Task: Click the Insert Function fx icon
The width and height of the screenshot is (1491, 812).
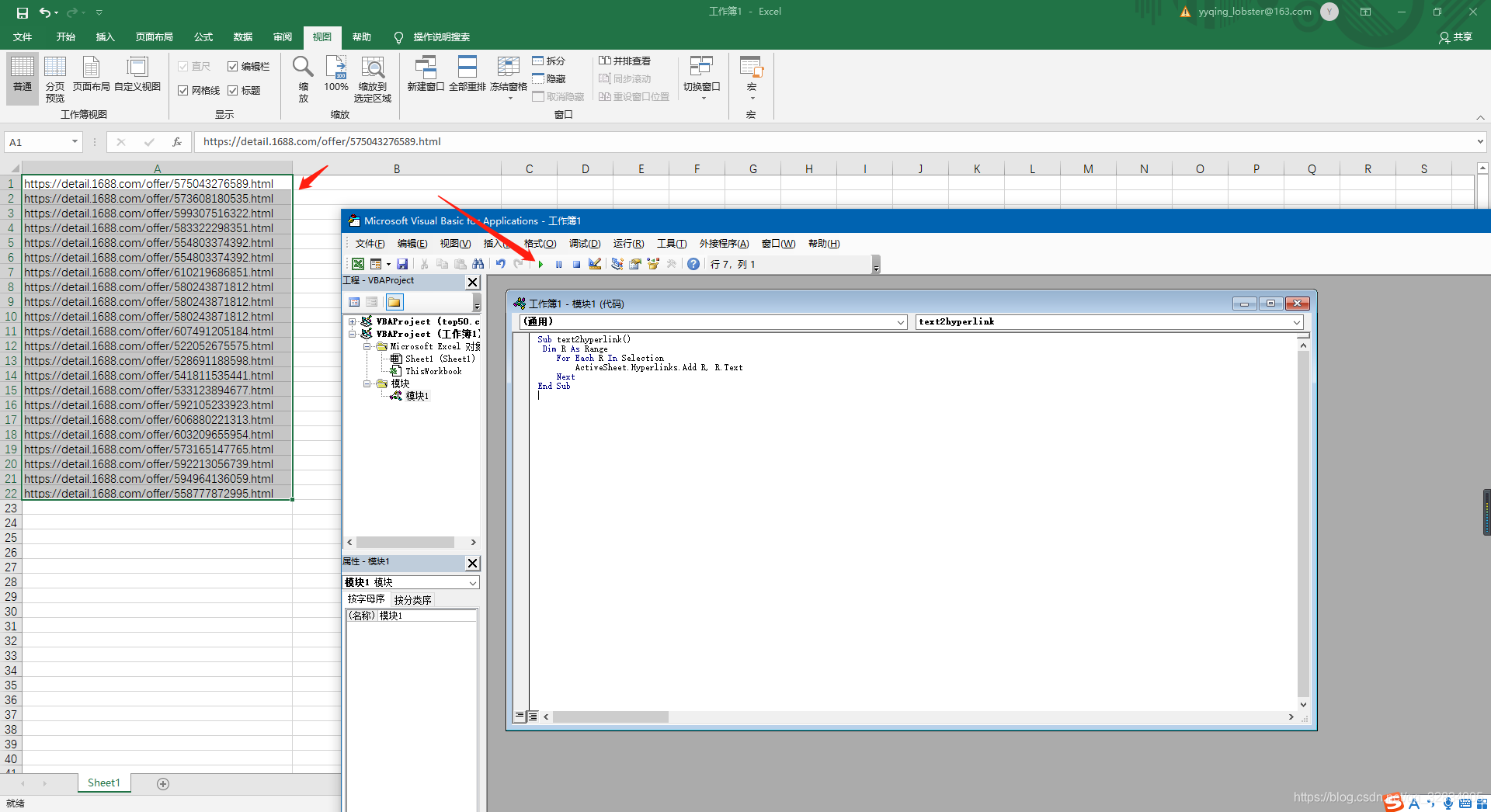Action: (177, 142)
